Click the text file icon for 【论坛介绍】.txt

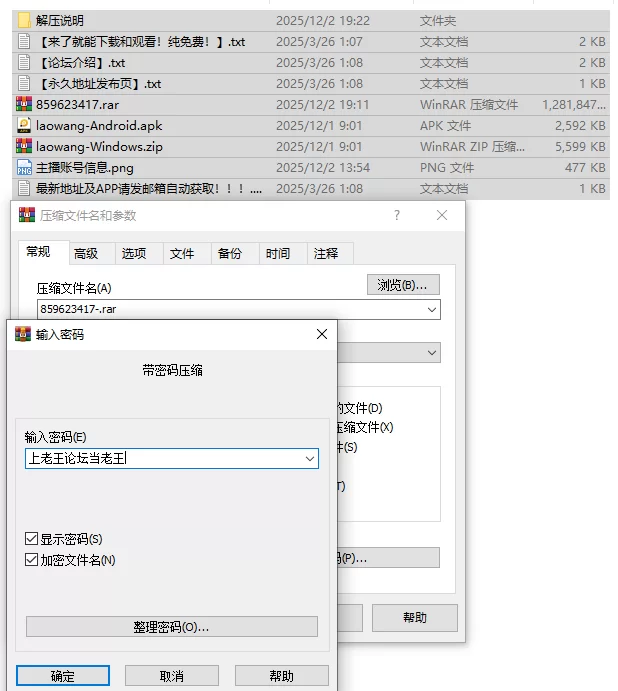(x=24, y=63)
